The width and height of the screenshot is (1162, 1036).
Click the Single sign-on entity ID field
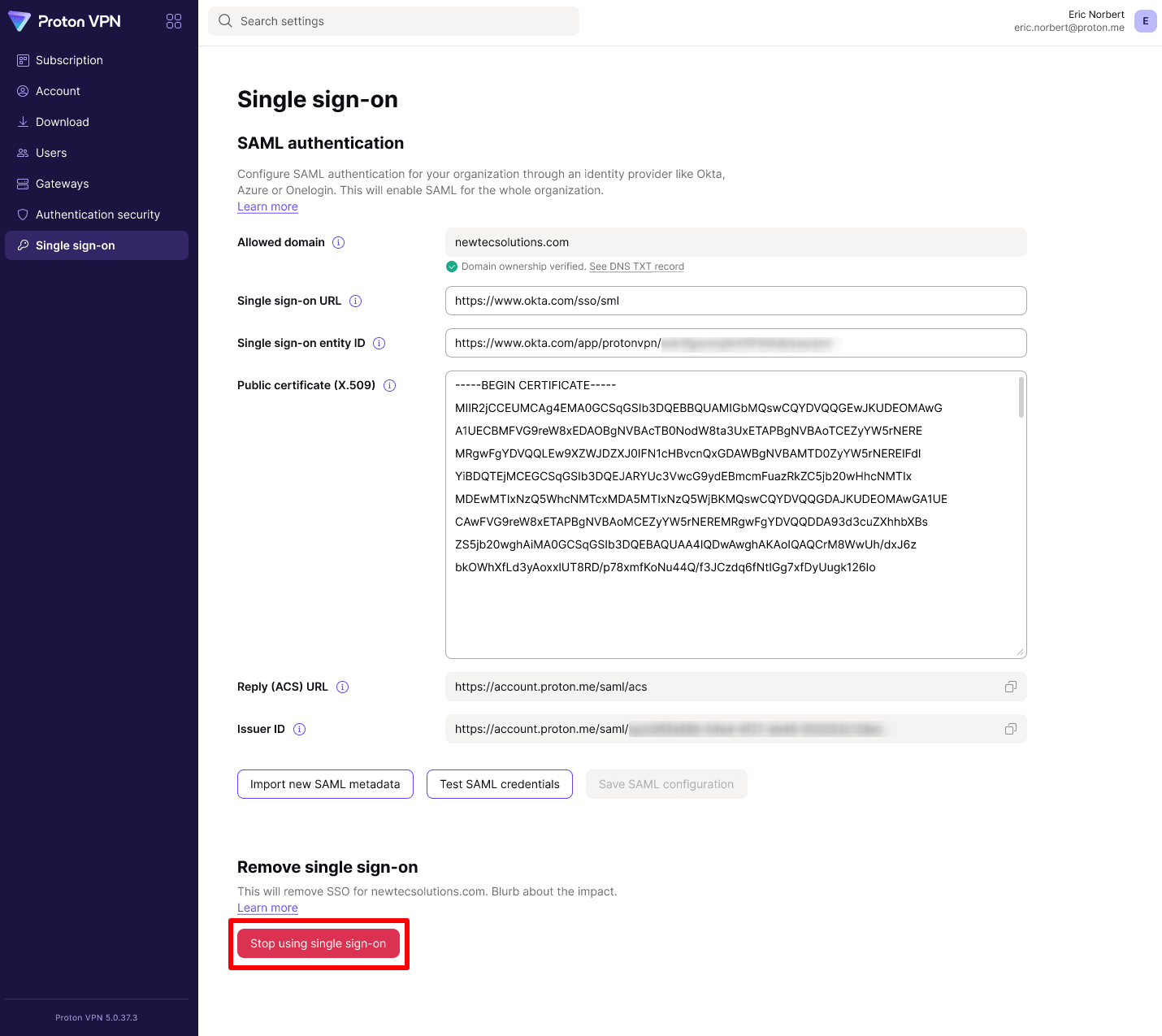(736, 343)
